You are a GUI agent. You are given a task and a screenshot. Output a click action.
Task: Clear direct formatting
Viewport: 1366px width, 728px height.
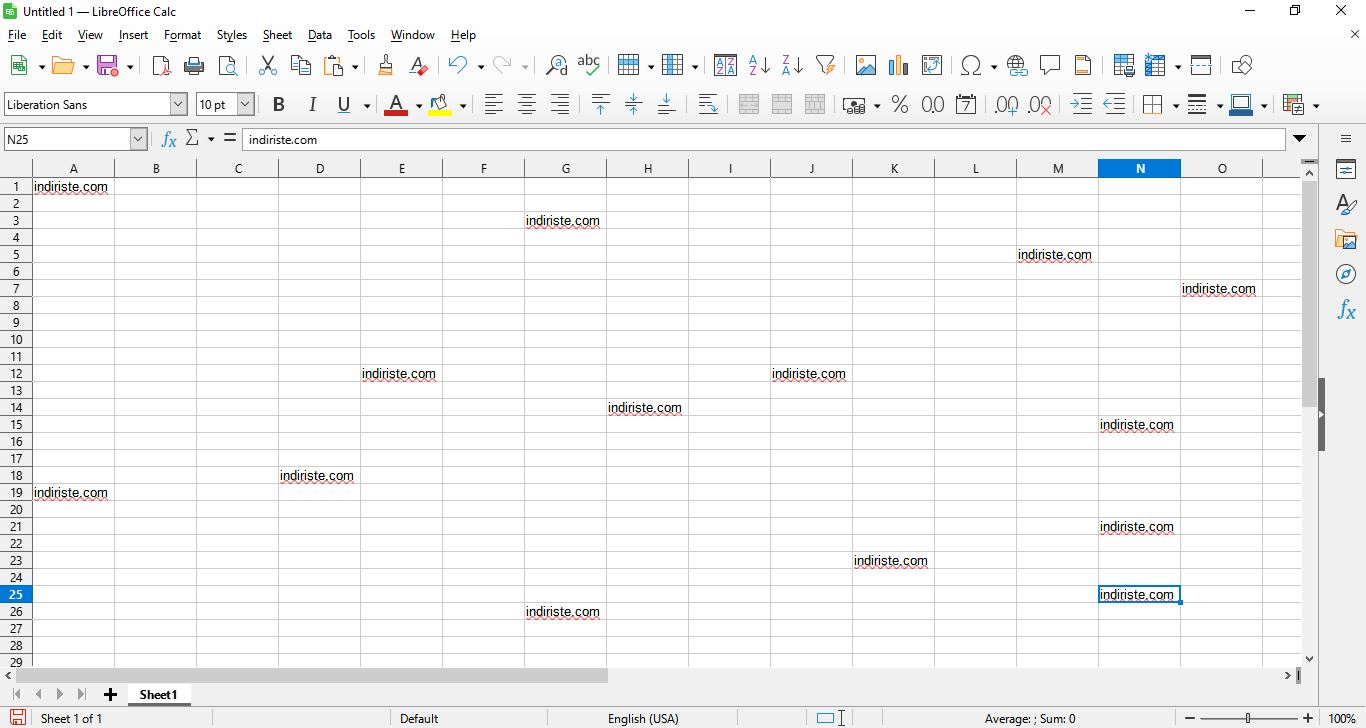[x=419, y=66]
